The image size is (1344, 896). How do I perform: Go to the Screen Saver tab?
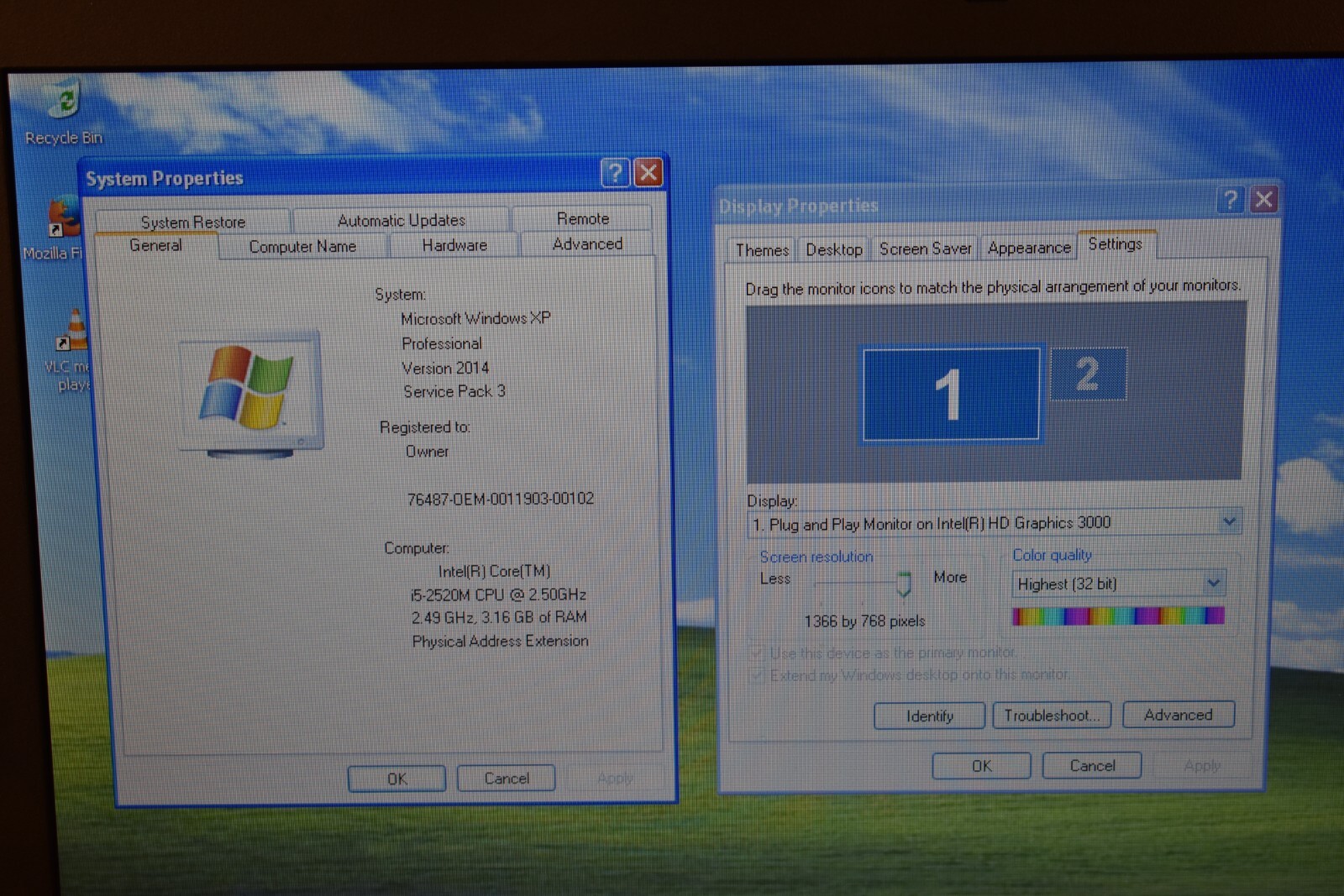(x=925, y=249)
